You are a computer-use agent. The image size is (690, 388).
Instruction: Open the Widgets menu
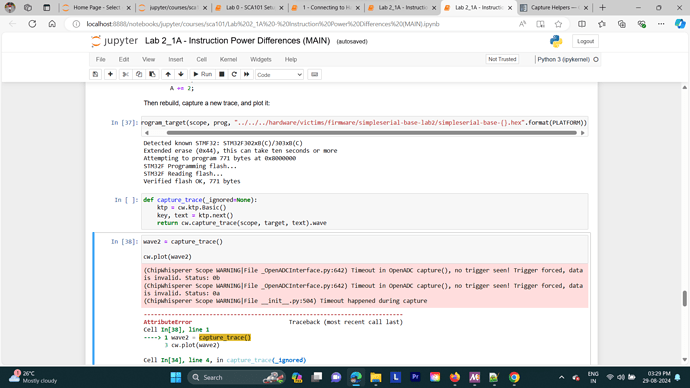261,59
